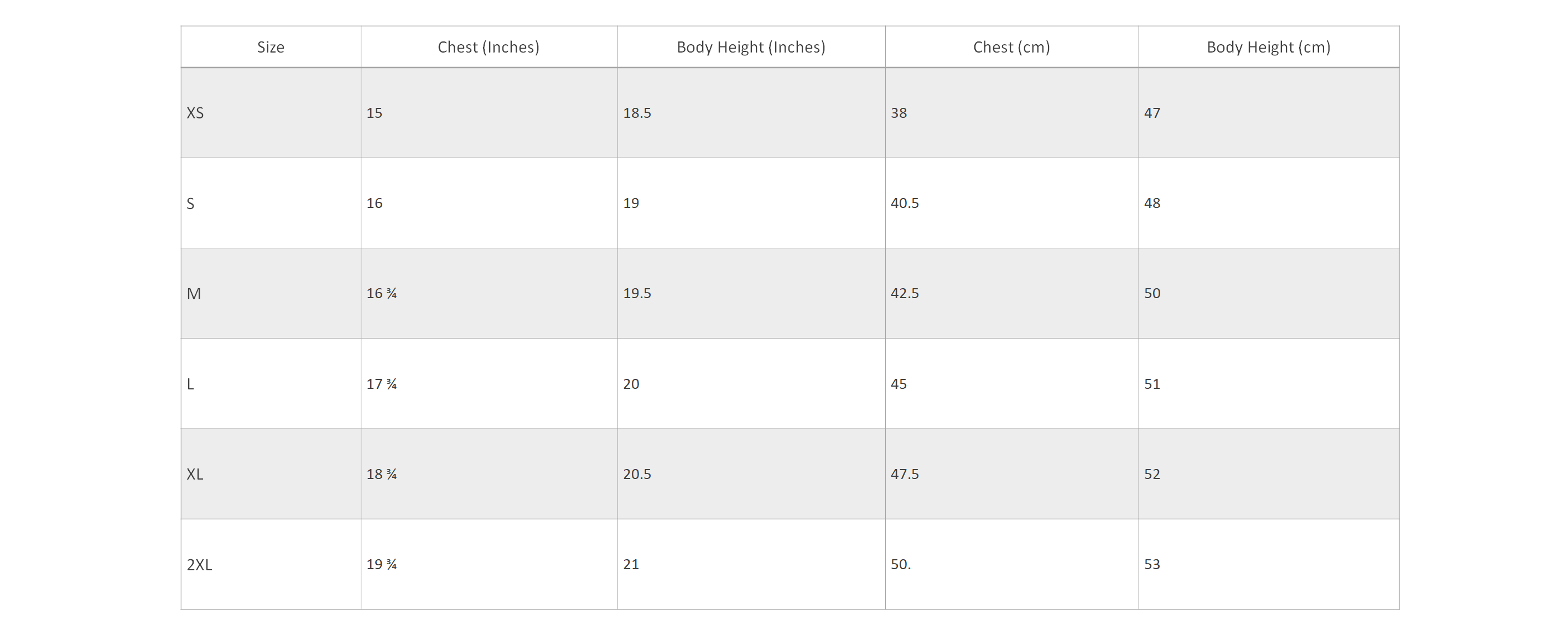1568x635 pixels.
Task: Select the 17 ¾ chest inches cell
Action: (489, 383)
